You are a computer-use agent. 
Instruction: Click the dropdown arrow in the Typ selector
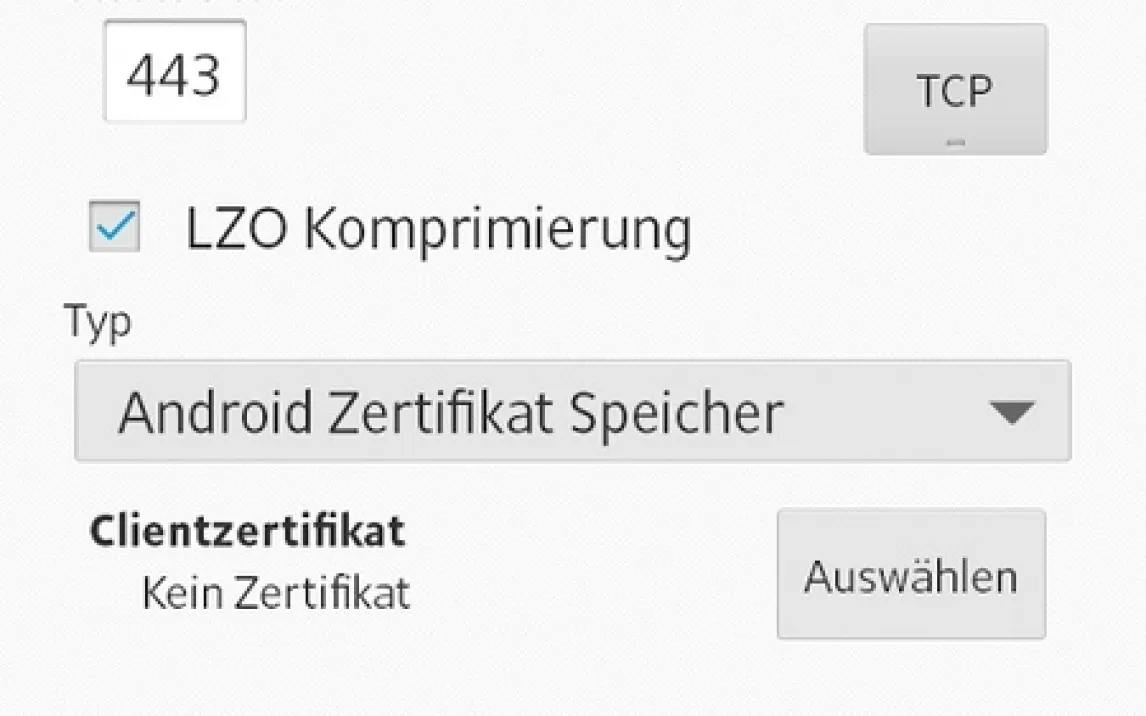[x=1009, y=412]
